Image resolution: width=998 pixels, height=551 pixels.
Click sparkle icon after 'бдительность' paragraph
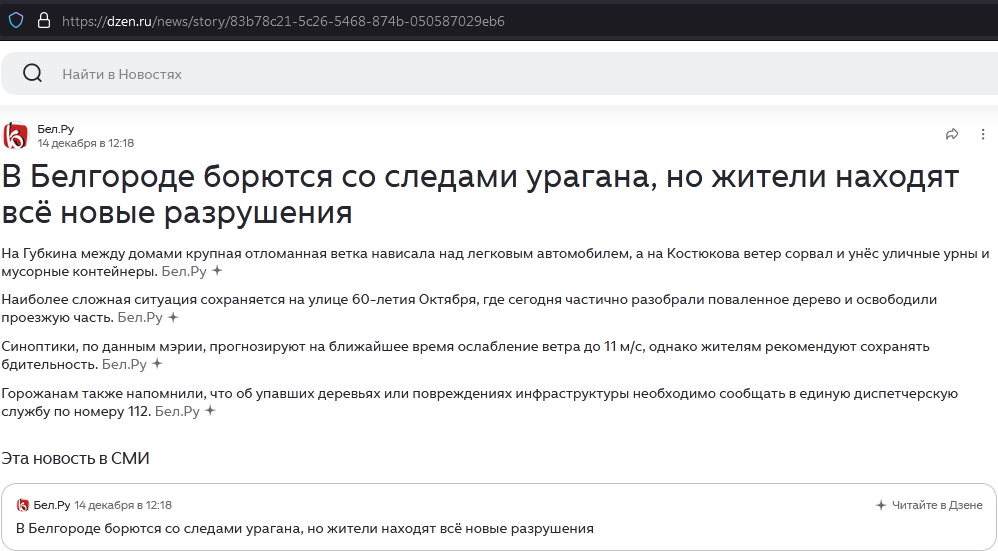click(157, 364)
